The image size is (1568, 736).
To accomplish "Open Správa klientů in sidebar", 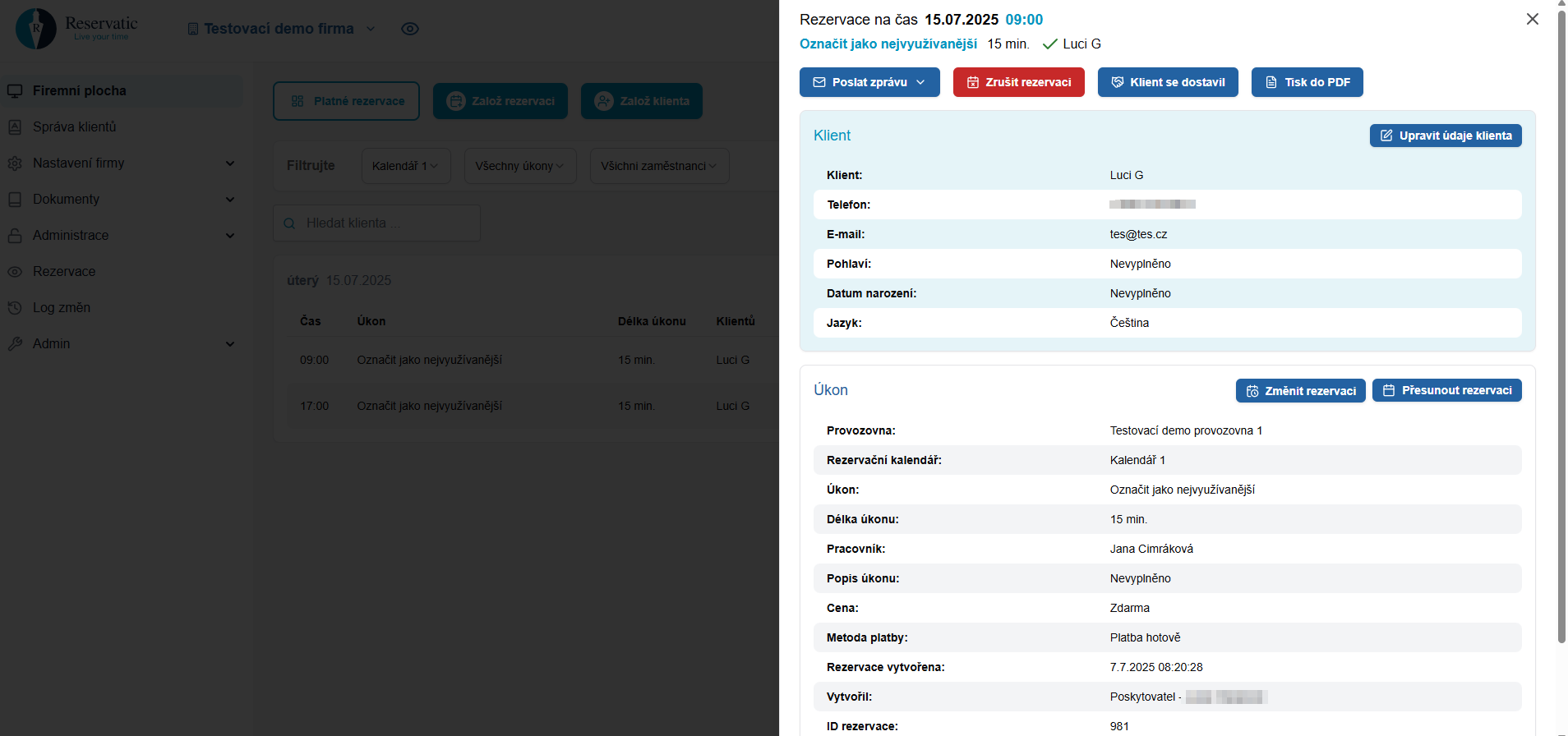I will tap(74, 126).
